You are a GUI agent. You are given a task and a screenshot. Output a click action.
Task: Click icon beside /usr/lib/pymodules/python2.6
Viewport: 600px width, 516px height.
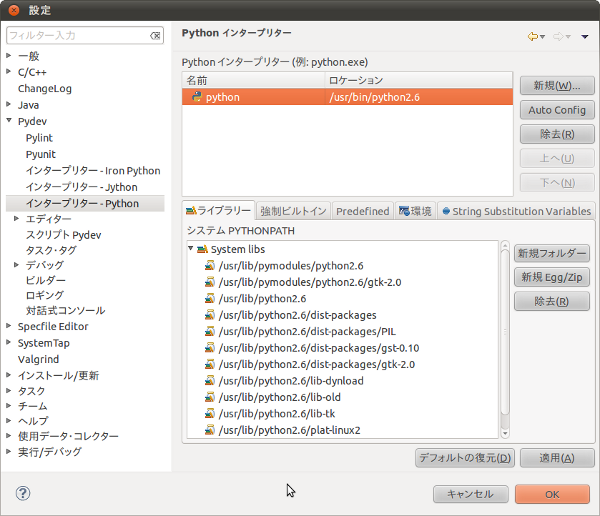click(209, 265)
